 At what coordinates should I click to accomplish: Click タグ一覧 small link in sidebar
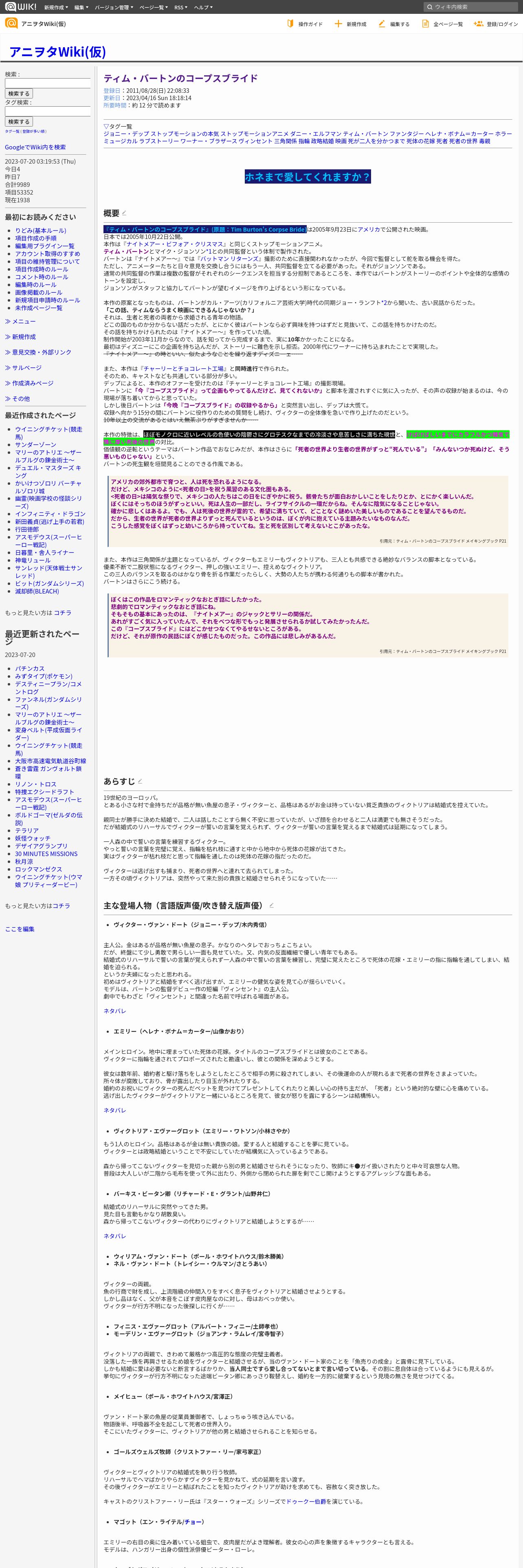point(11,131)
